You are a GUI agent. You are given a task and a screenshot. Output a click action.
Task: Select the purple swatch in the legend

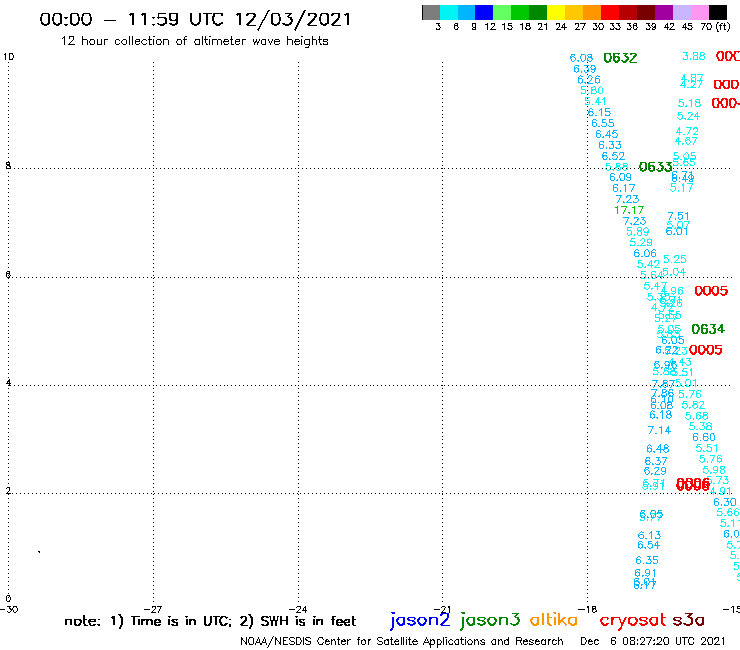pyautogui.click(x=664, y=12)
